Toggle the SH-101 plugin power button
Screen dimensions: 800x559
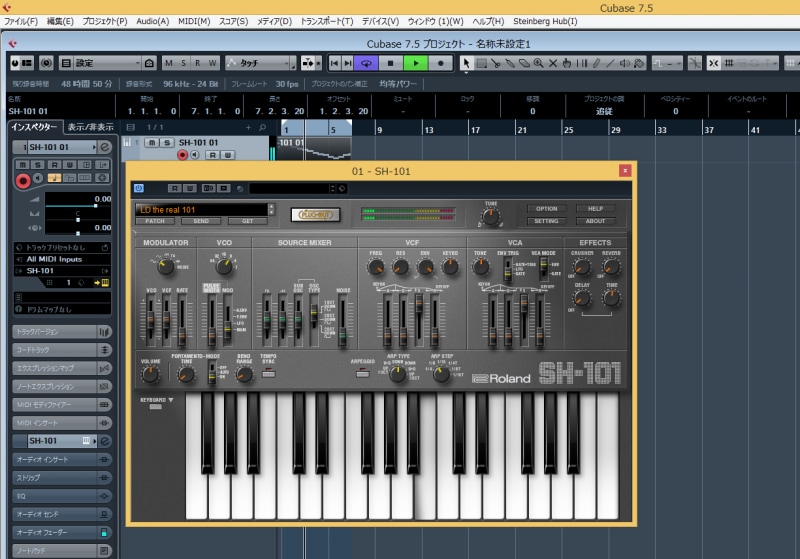tap(139, 187)
